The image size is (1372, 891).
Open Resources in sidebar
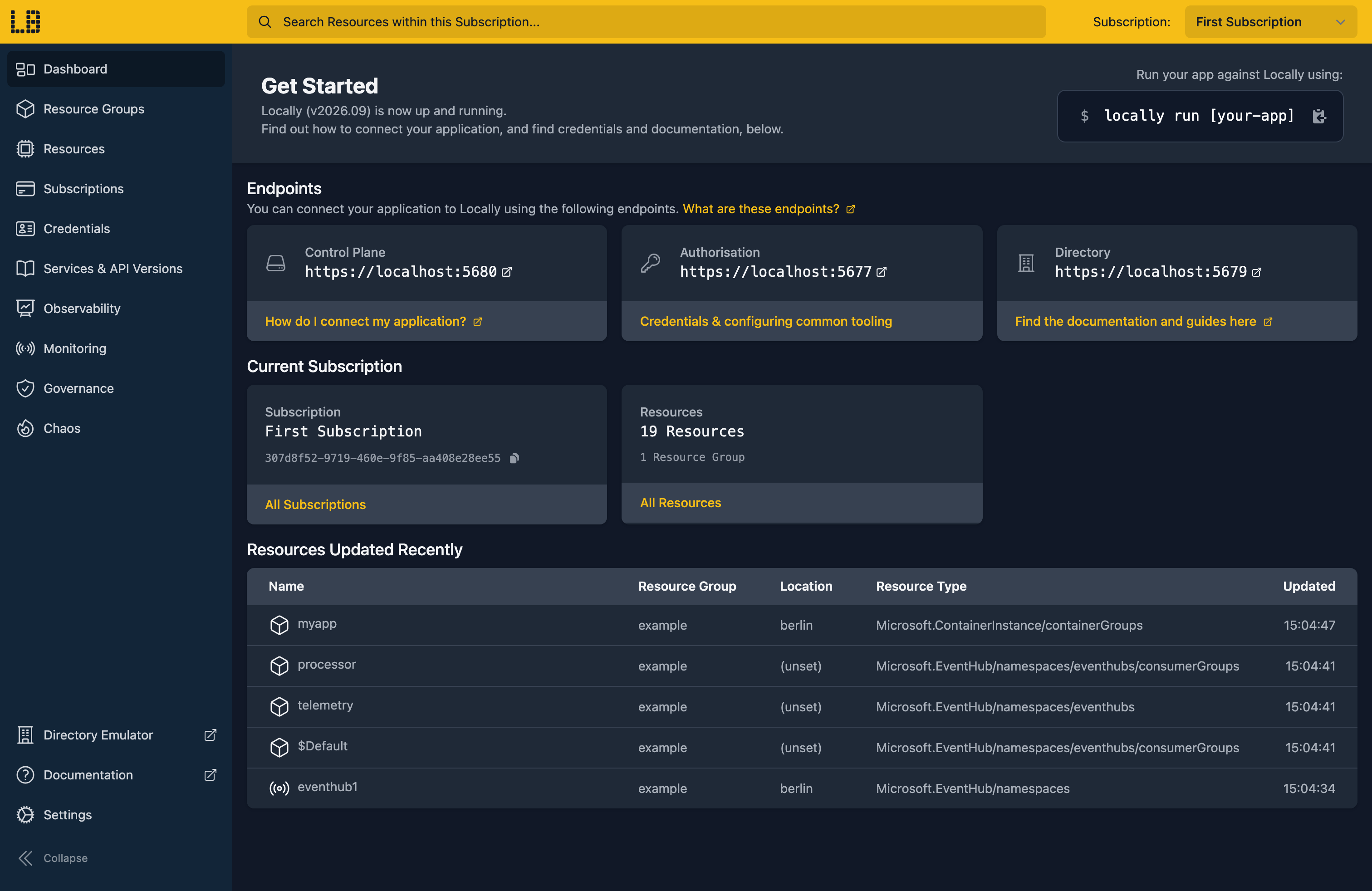[116, 149]
